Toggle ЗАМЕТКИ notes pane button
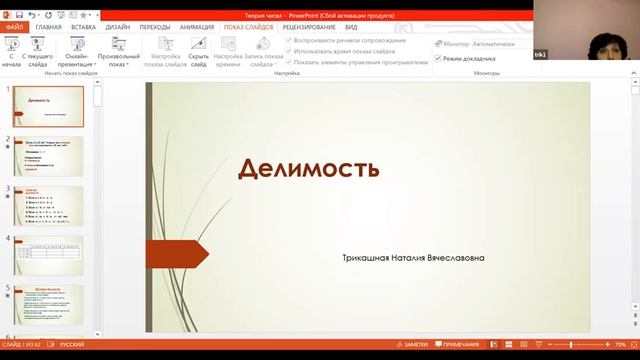The width and height of the screenshot is (640, 360). (412, 344)
